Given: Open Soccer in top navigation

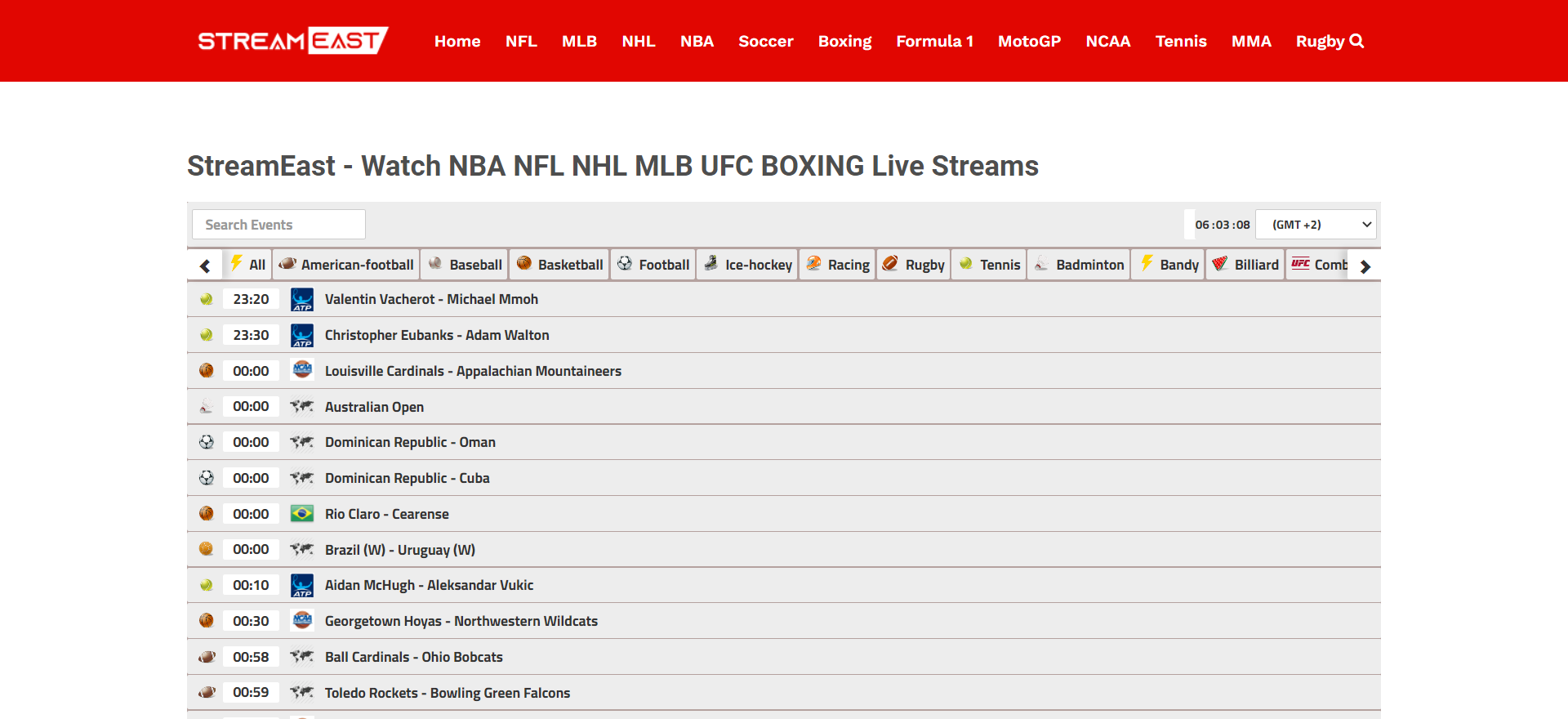Looking at the screenshot, I should click(766, 41).
